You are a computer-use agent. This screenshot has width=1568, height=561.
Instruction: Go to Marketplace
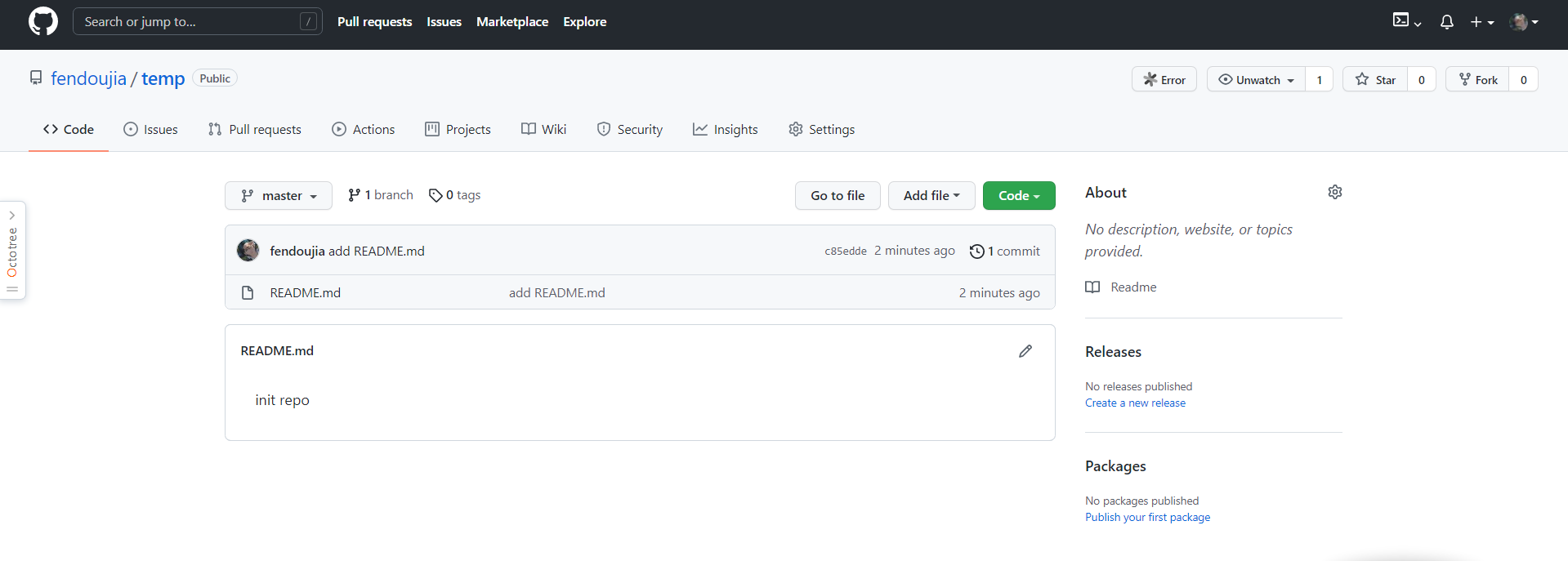pyautogui.click(x=512, y=22)
